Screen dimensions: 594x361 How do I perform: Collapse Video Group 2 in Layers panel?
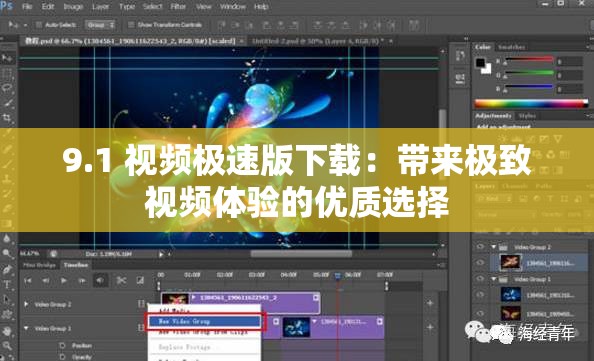(494, 247)
